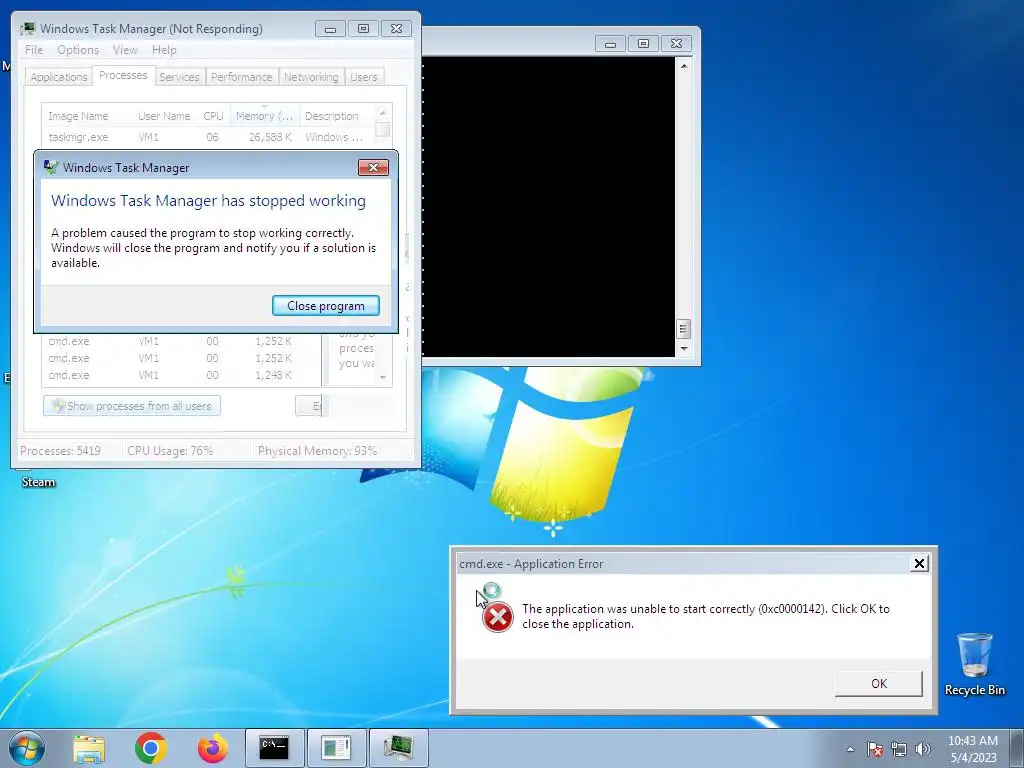Close the not-responding Task Manager window
1024x768 pixels.
[396, 29]
